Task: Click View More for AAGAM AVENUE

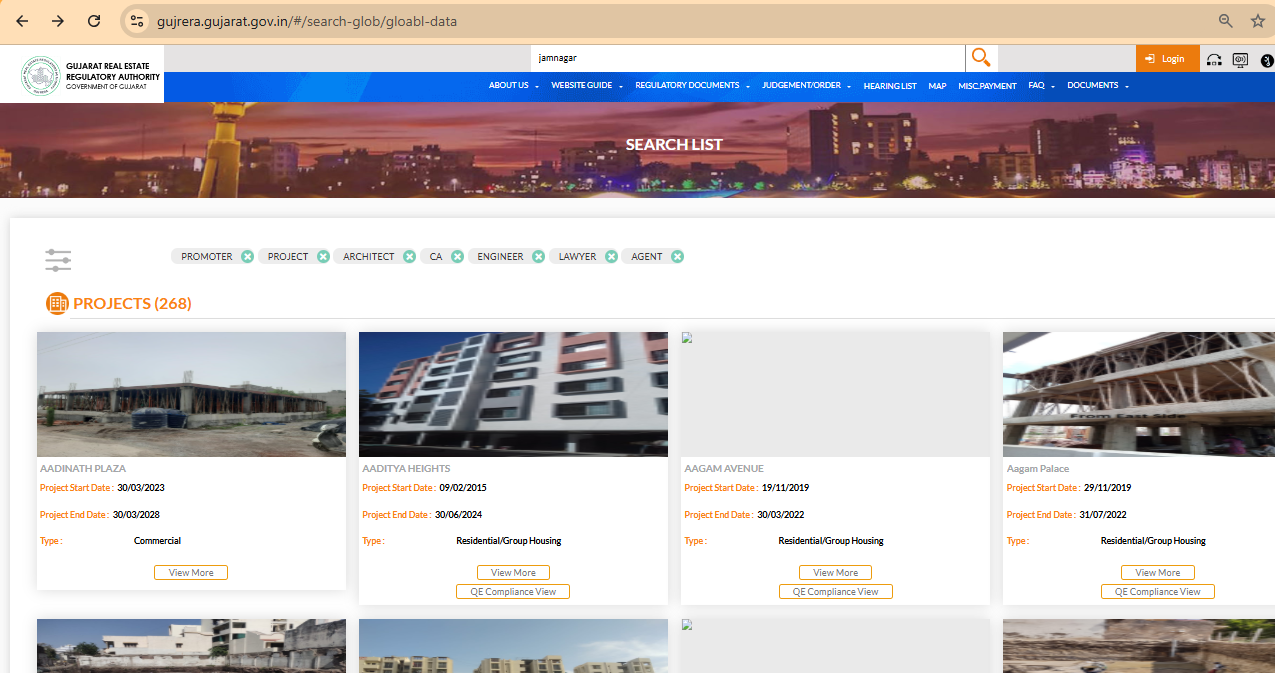Action: 835,573
